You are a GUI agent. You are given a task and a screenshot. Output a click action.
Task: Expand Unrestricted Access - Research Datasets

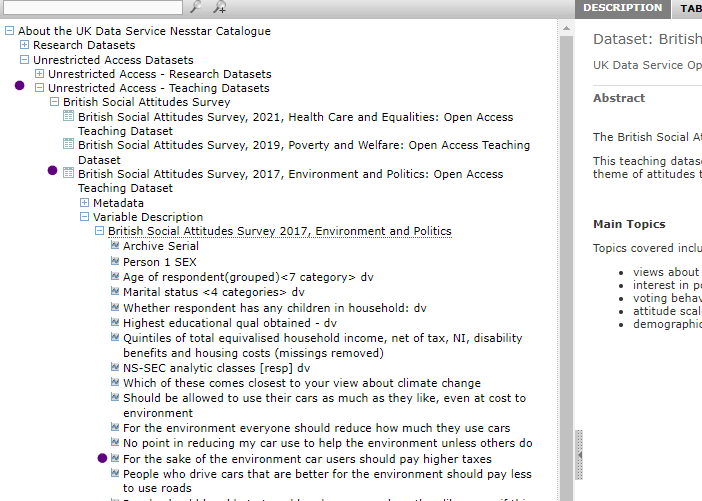point(39,73)
